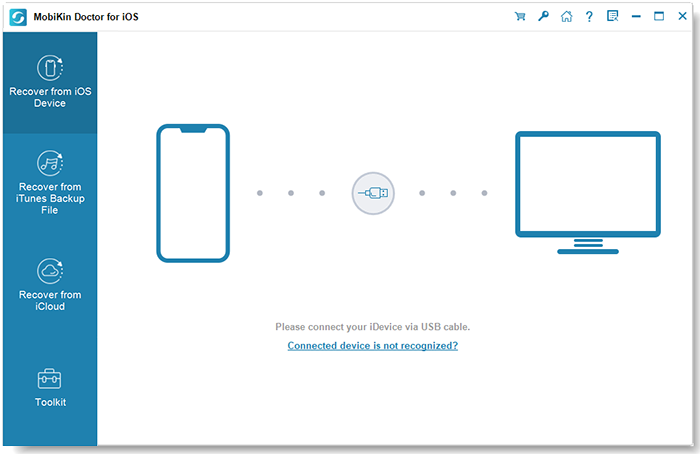Open the register key icon
Viewport: 700px width, 454px height.
tap(543, 17)
